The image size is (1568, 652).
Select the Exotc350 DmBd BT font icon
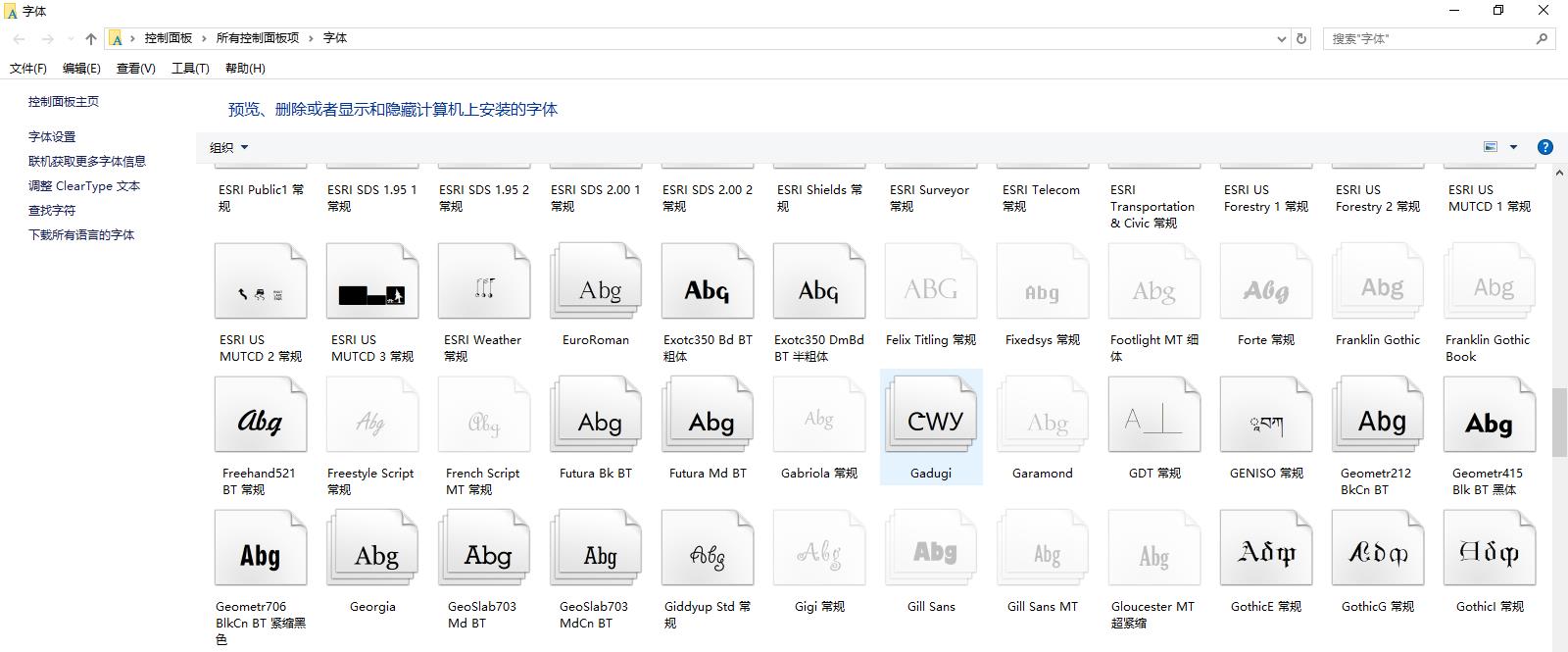coord(819,282)
